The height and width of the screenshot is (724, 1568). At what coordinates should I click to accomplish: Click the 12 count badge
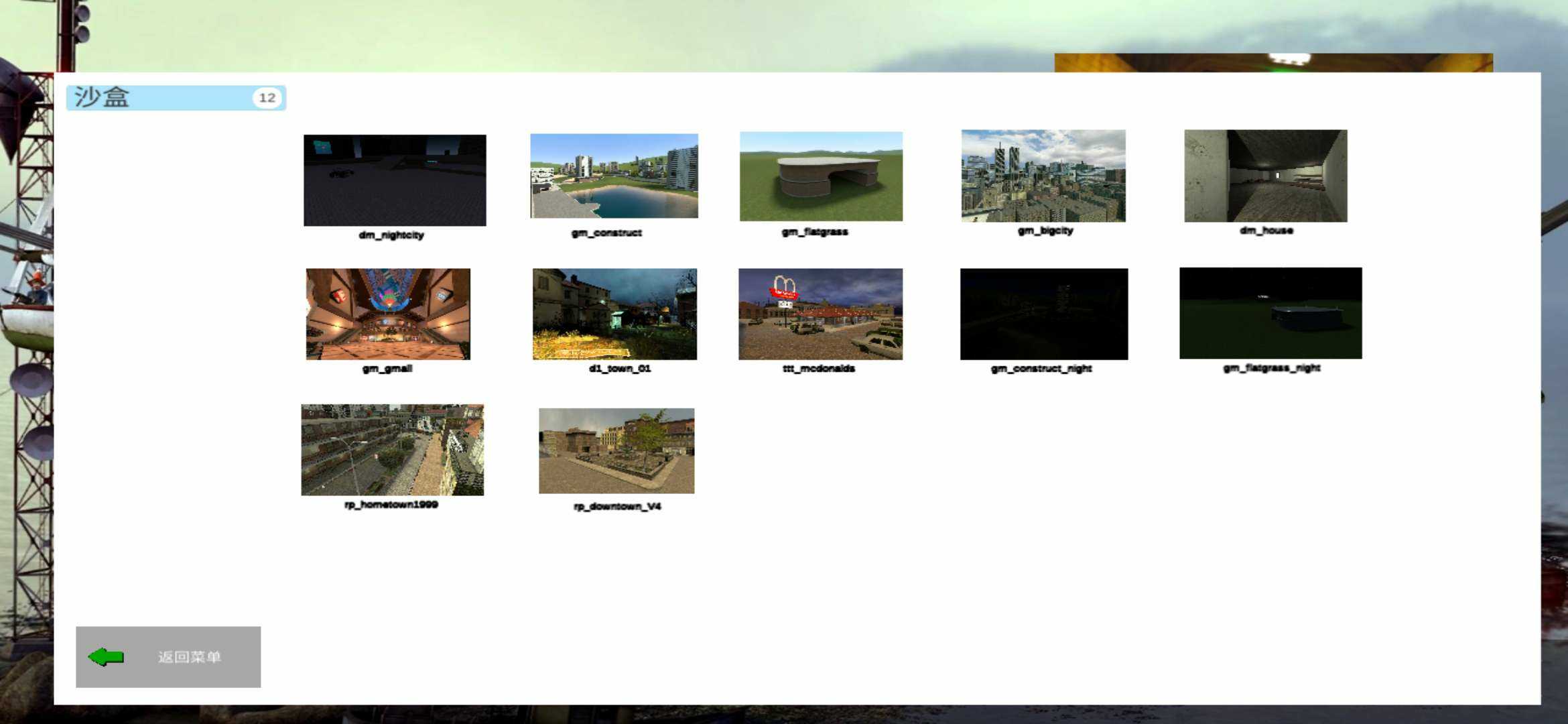pyautogui.click(x=267, y=98)
